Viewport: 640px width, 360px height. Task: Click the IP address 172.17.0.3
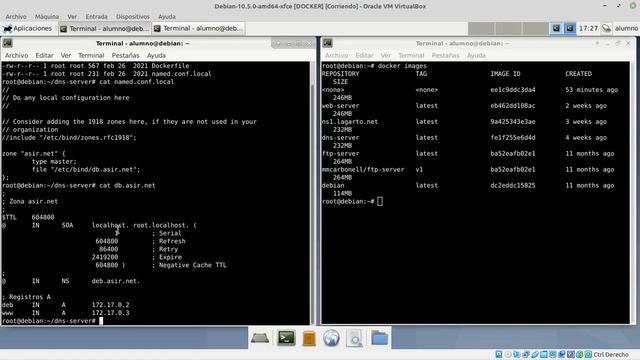point(110,313)
